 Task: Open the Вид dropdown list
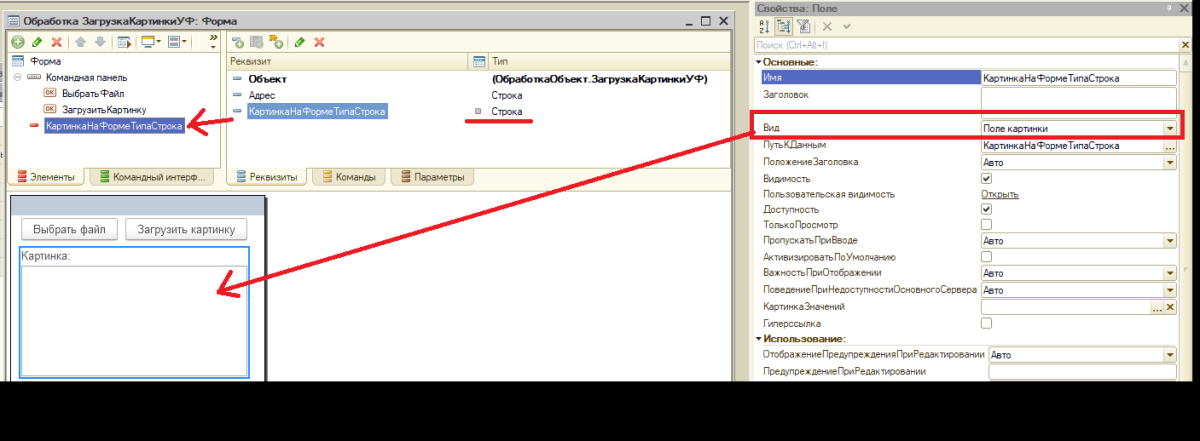point(1169,129)
